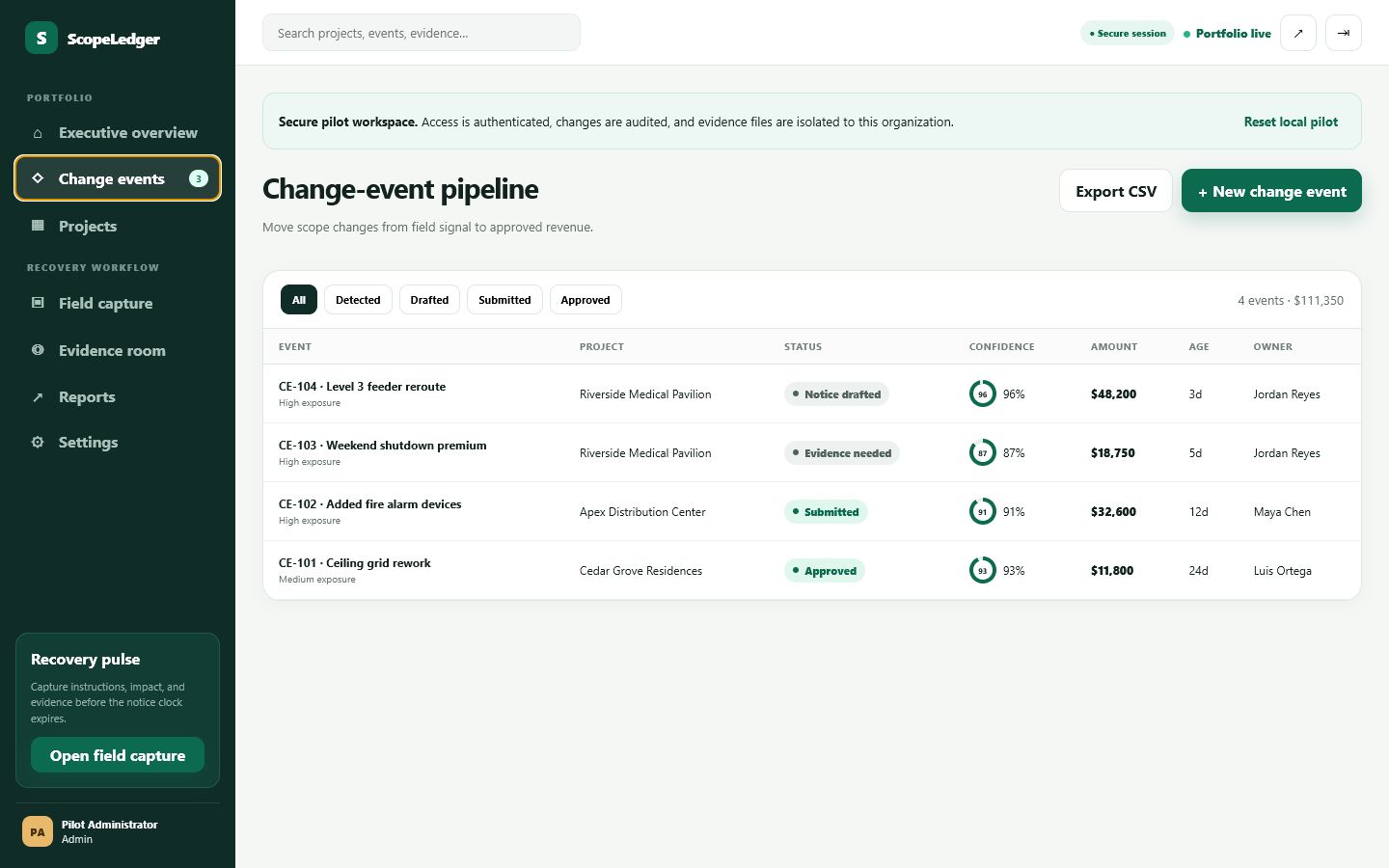The image size is (1389, 868).
Task: Click the 96 confidence ring for CE-104
Action: point(982,393)
